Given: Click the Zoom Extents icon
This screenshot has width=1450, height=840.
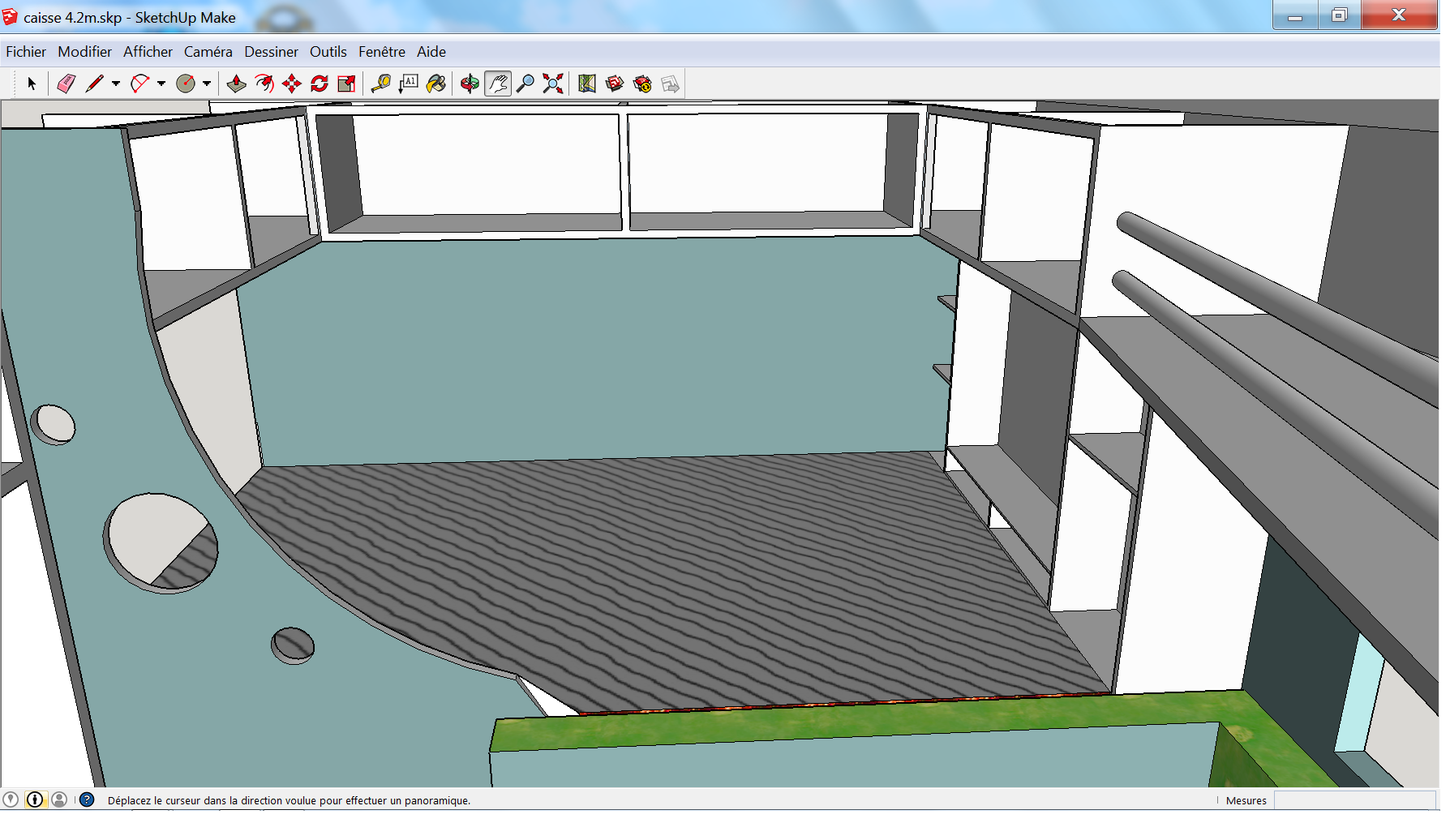Looking at the screenshot, I should tap(553, 84).
